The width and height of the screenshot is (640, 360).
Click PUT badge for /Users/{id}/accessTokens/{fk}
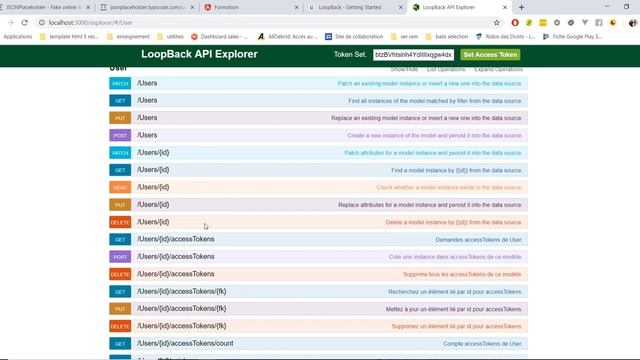point(120,309)
